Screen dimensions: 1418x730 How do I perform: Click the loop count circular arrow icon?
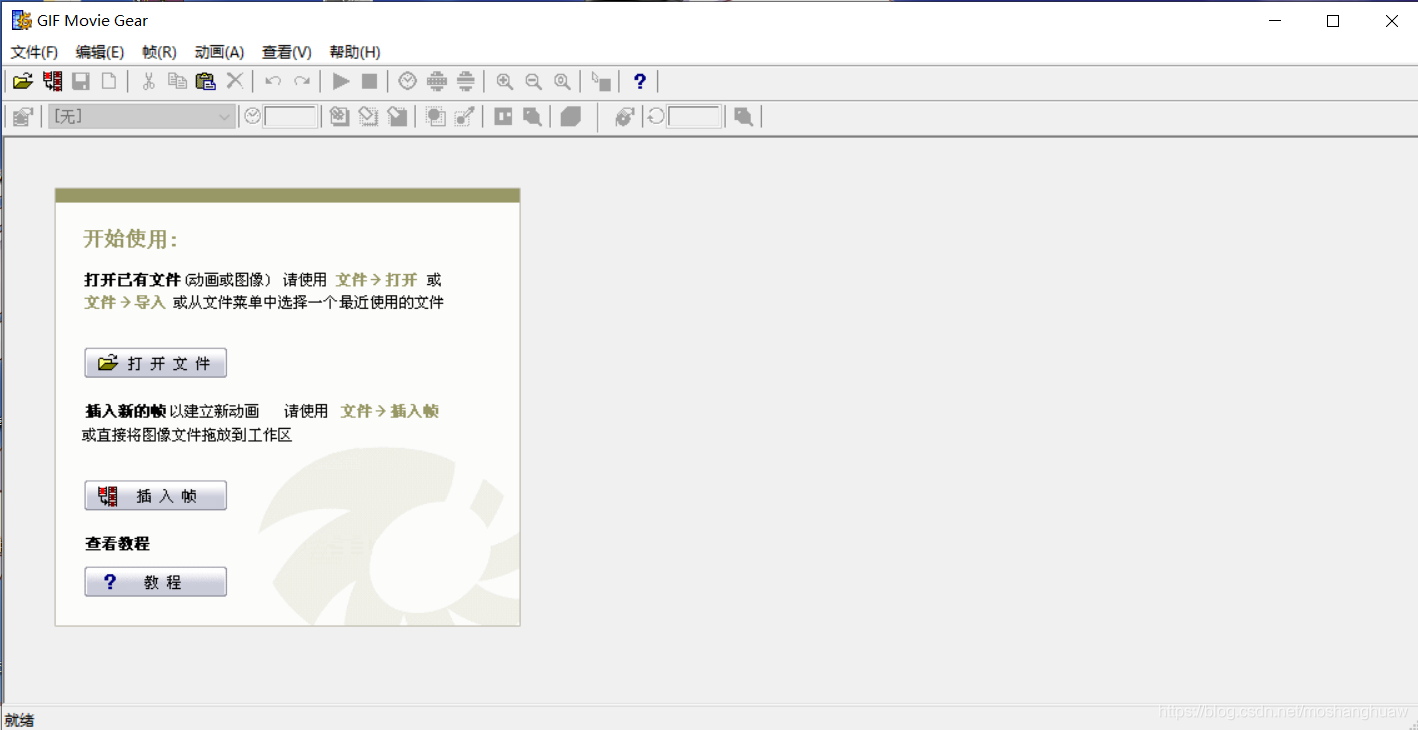(656, 117)
